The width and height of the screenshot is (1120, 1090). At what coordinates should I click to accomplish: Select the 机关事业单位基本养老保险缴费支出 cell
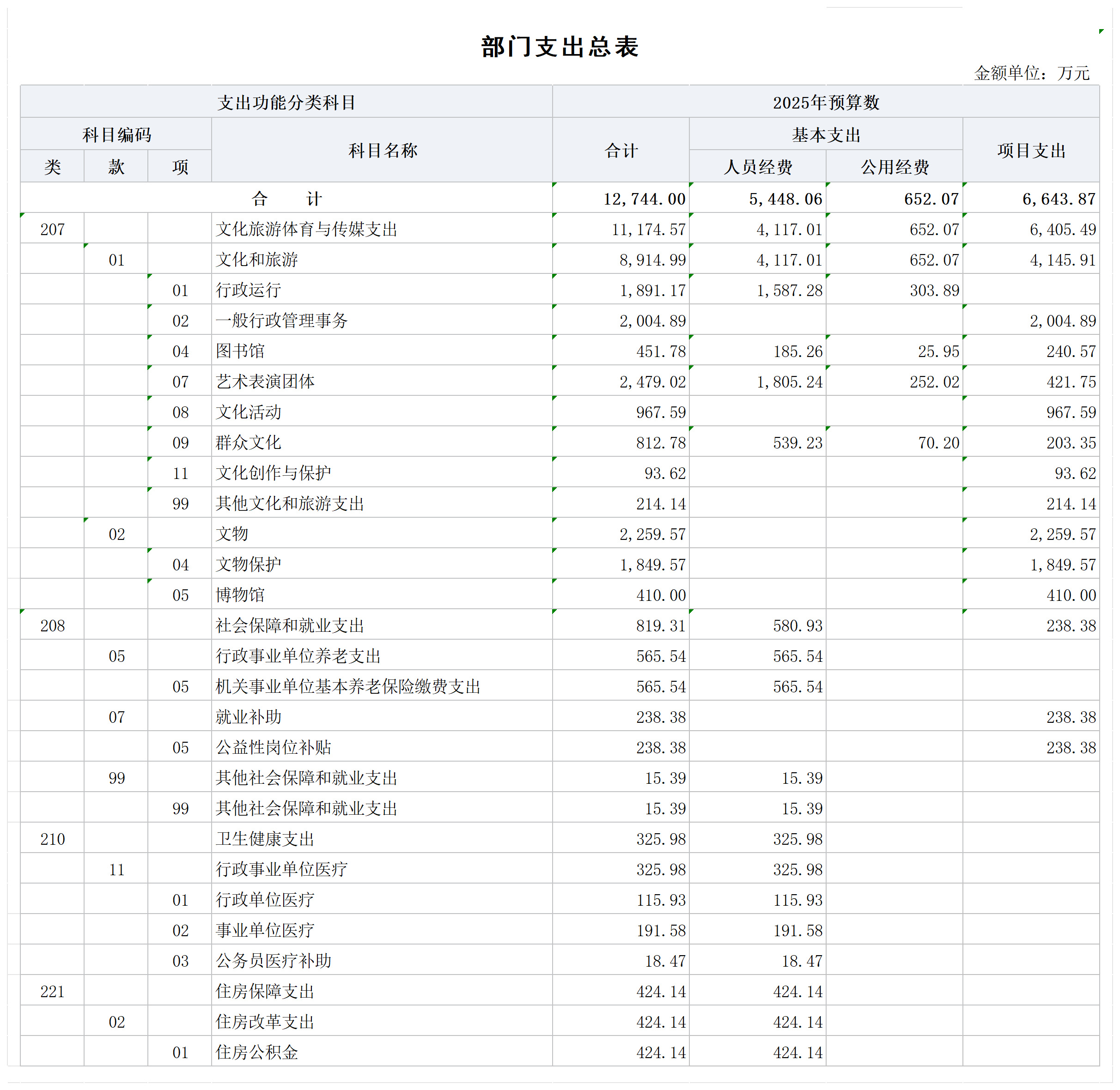pyautogui.click(x=347, y=686)
